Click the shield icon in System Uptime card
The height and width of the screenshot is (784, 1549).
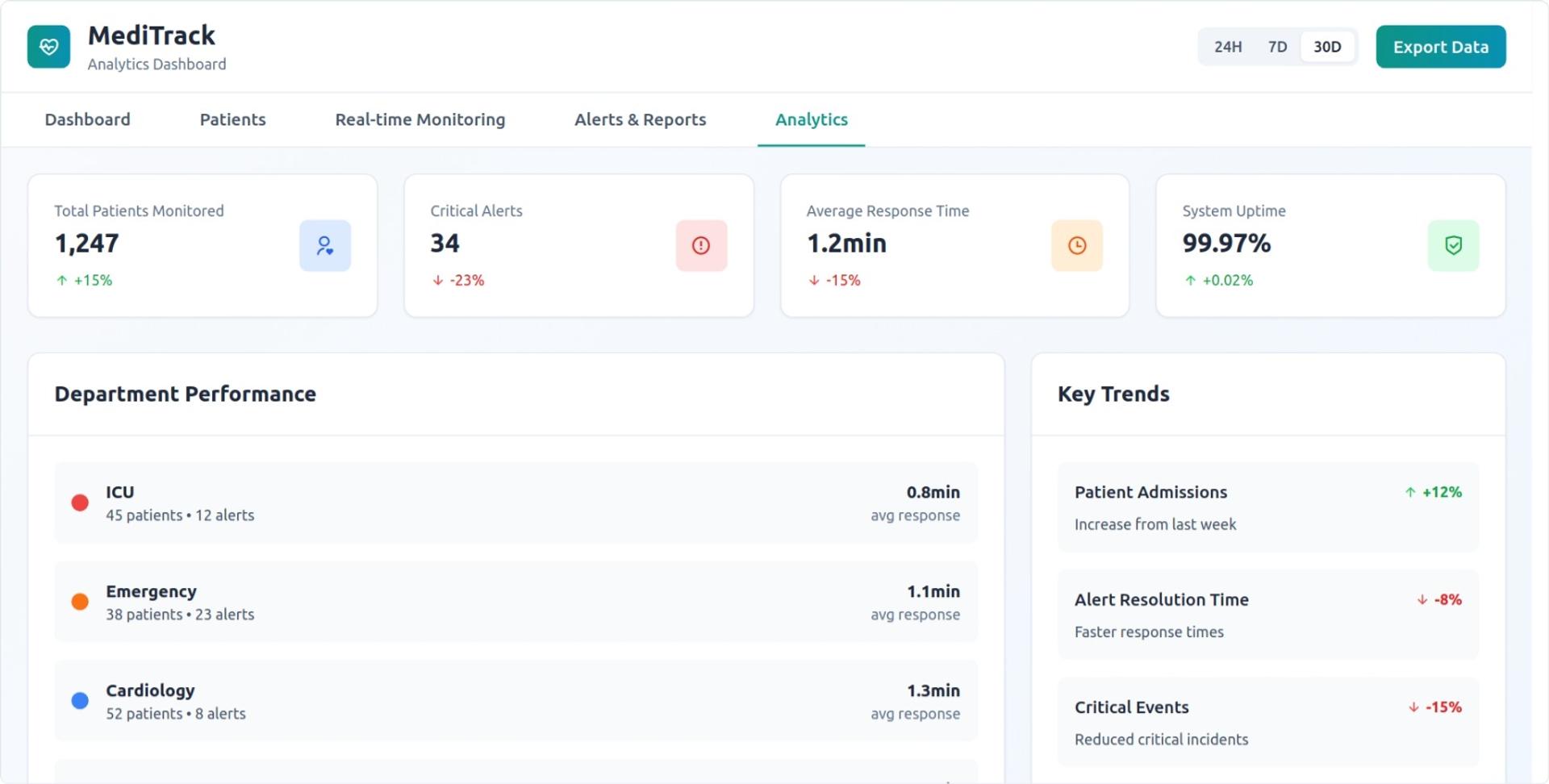click(1453, 245)
